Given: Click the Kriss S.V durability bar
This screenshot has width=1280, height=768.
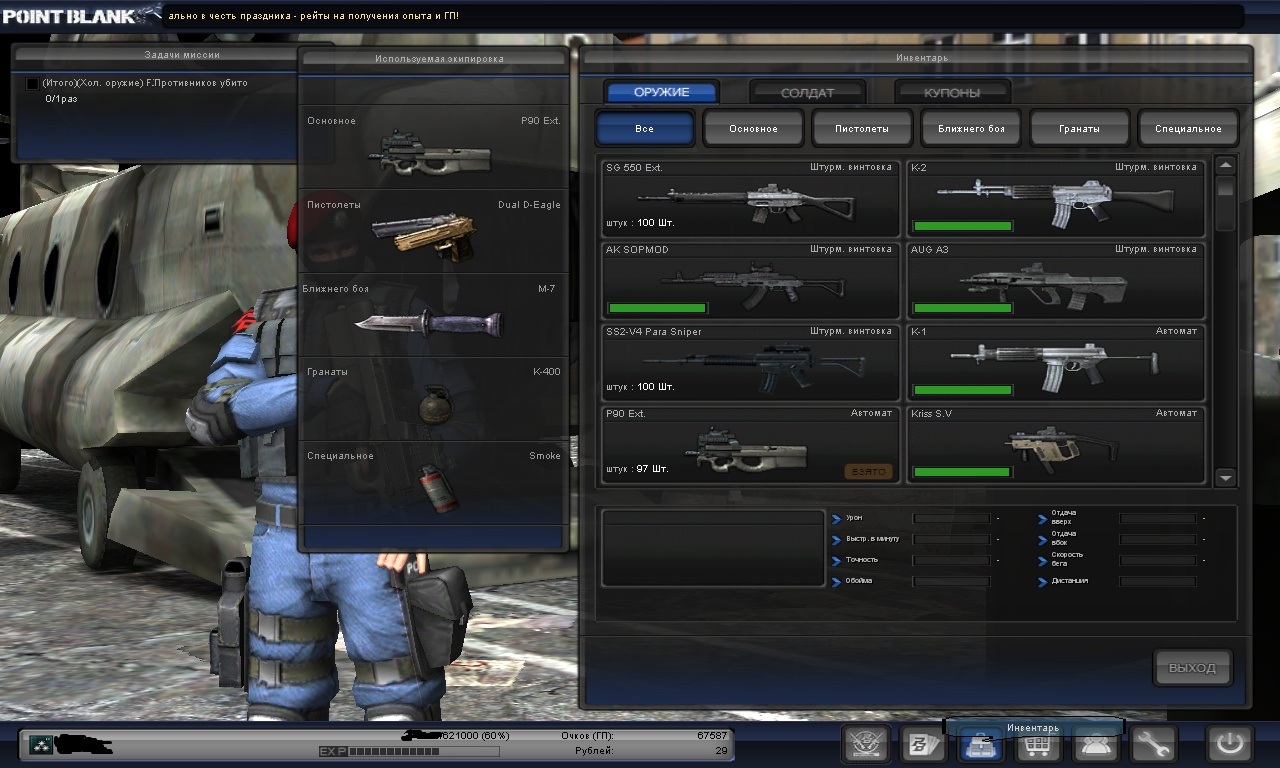Looking at the screenshot, I should (x=962, y=472).
